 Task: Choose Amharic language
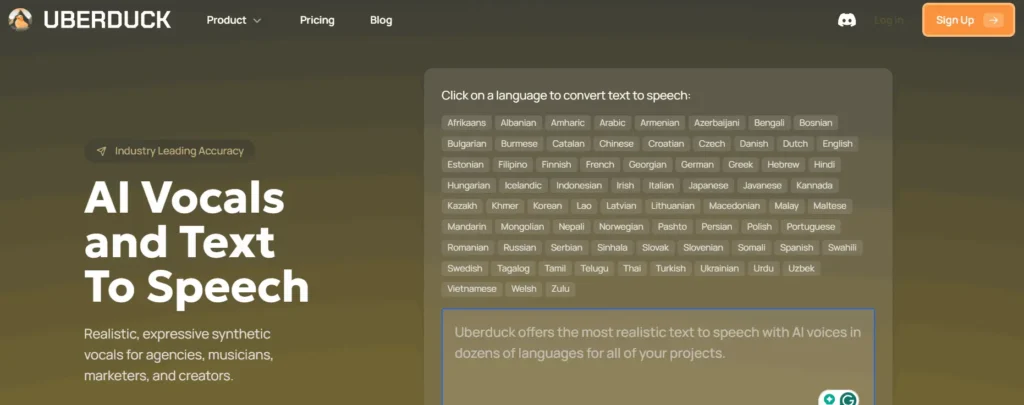tap(568, 123)
